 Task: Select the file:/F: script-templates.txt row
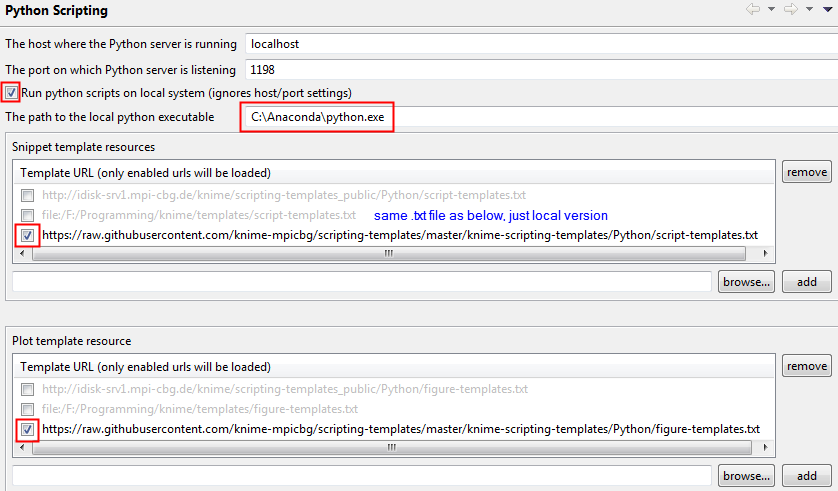pos(199,215)
